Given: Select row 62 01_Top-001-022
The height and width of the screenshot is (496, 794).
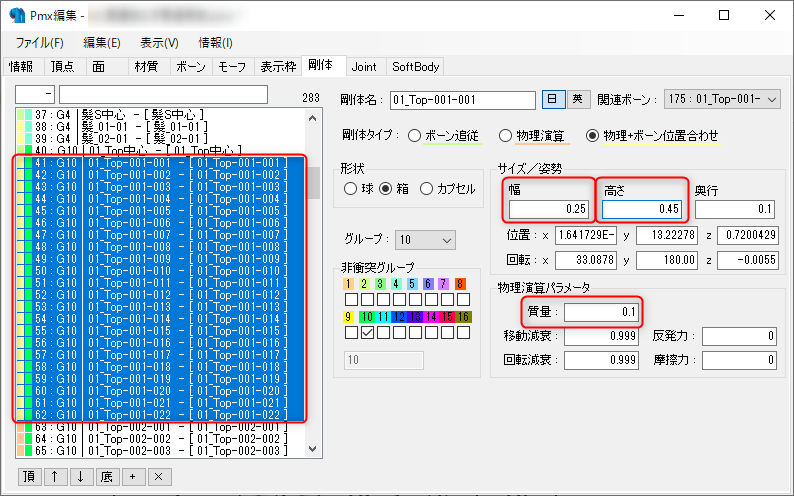Looking at the screenshot, I should pyautogui.click(x=160, y=415).
